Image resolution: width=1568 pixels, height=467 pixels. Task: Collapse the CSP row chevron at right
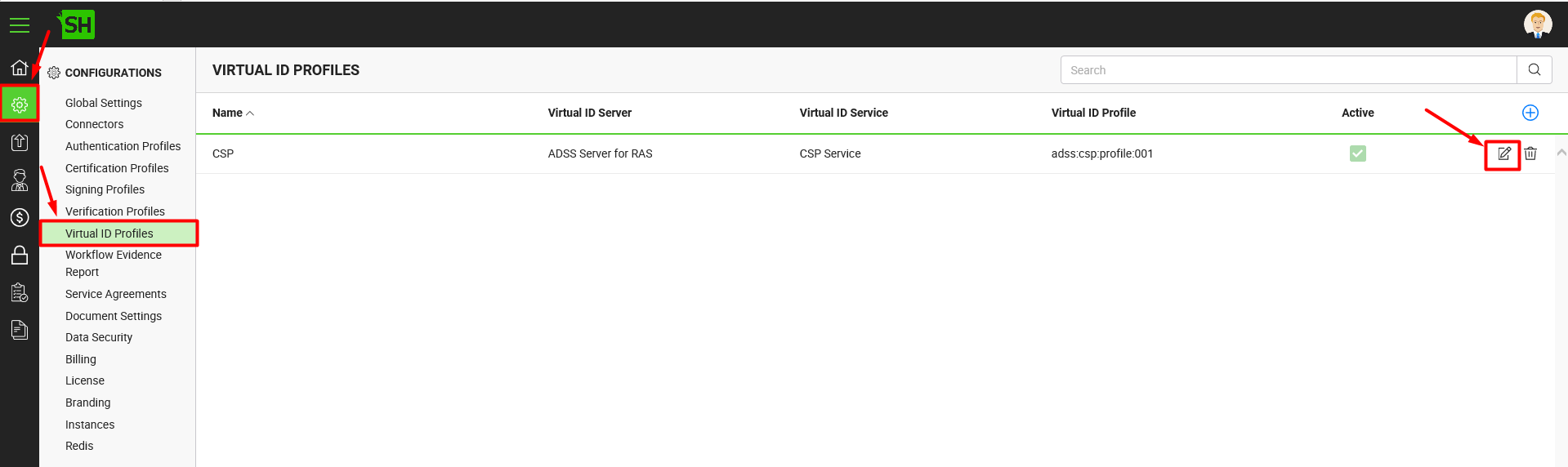click(x=1561, y=153)
